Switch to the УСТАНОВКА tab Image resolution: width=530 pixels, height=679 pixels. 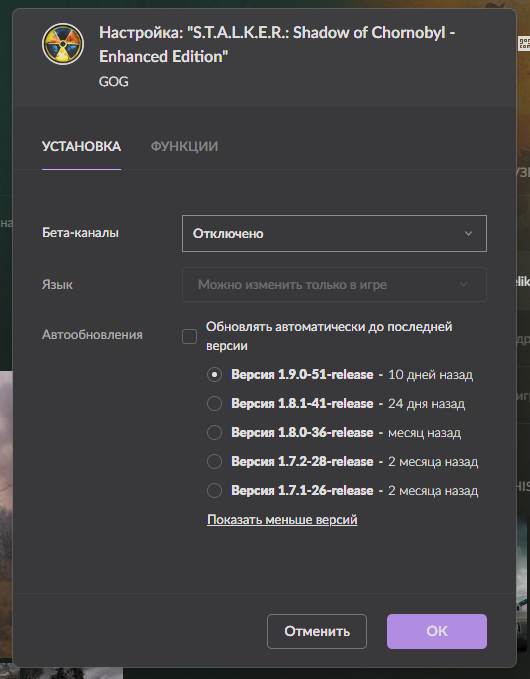[x=81, y=146]
